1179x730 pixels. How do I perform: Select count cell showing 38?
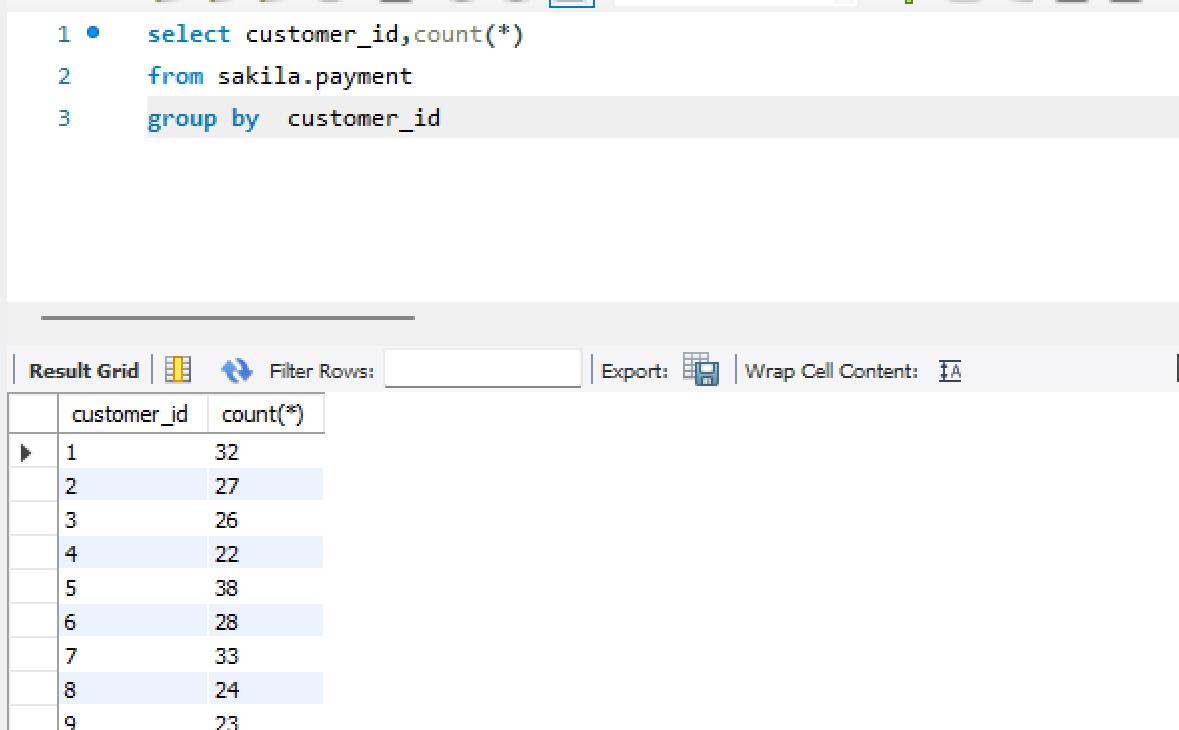pos(264,588)
